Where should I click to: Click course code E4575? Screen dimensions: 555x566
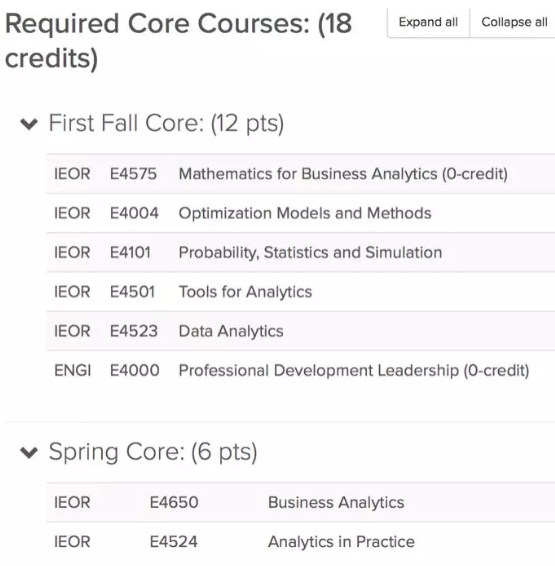tap(133, 174)
